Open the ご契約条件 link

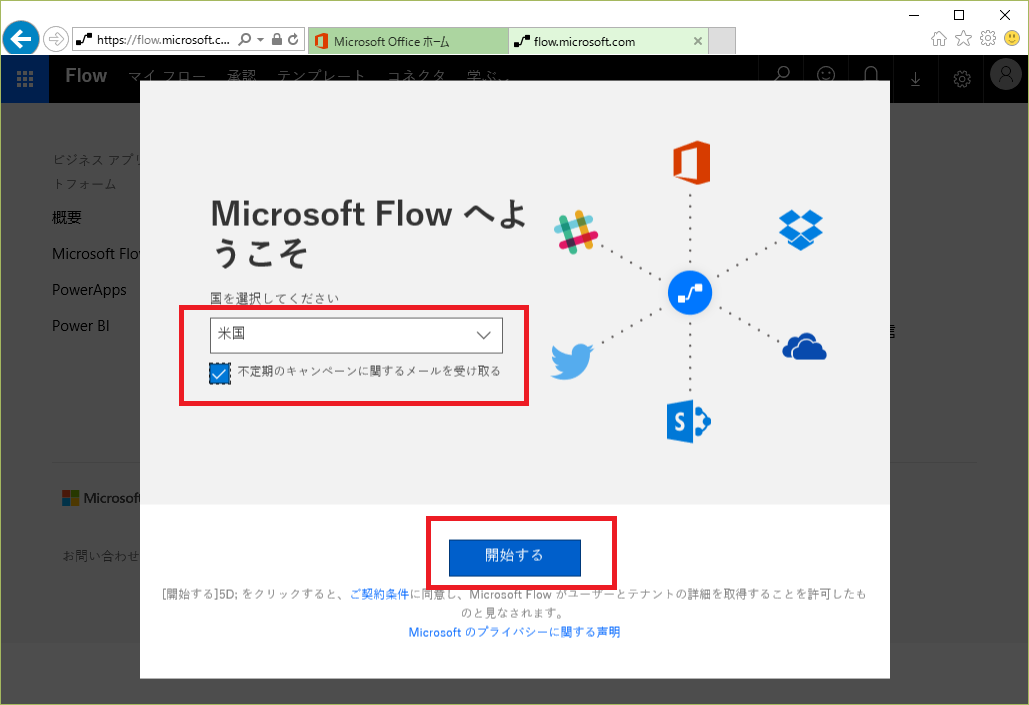pos(379,594)
